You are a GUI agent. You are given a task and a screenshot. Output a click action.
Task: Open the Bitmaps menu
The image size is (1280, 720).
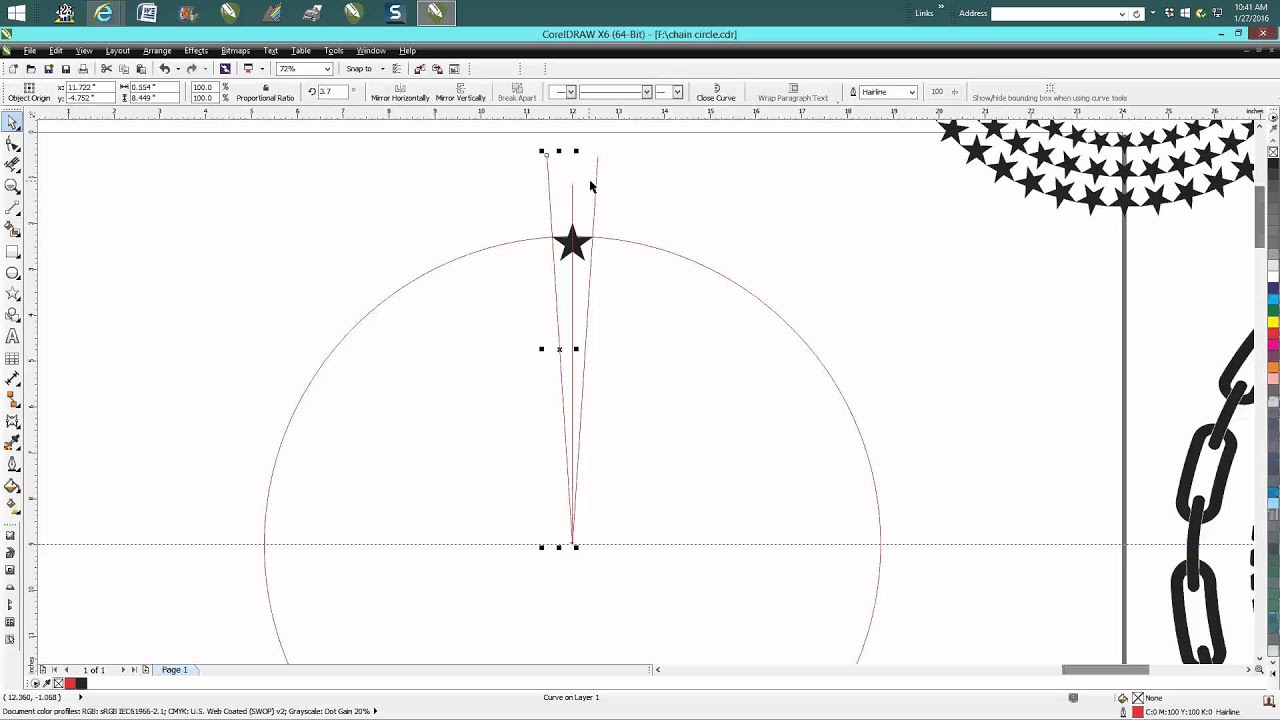click(235, 51)
